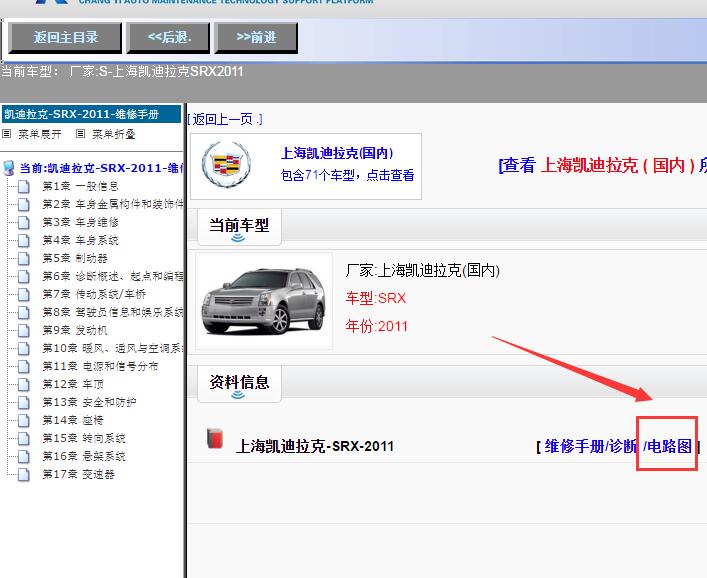Open 第16章 悬架系统
The height and width of the screenshot is (578, 707).
pyautogui.click(x=84, y=457)
